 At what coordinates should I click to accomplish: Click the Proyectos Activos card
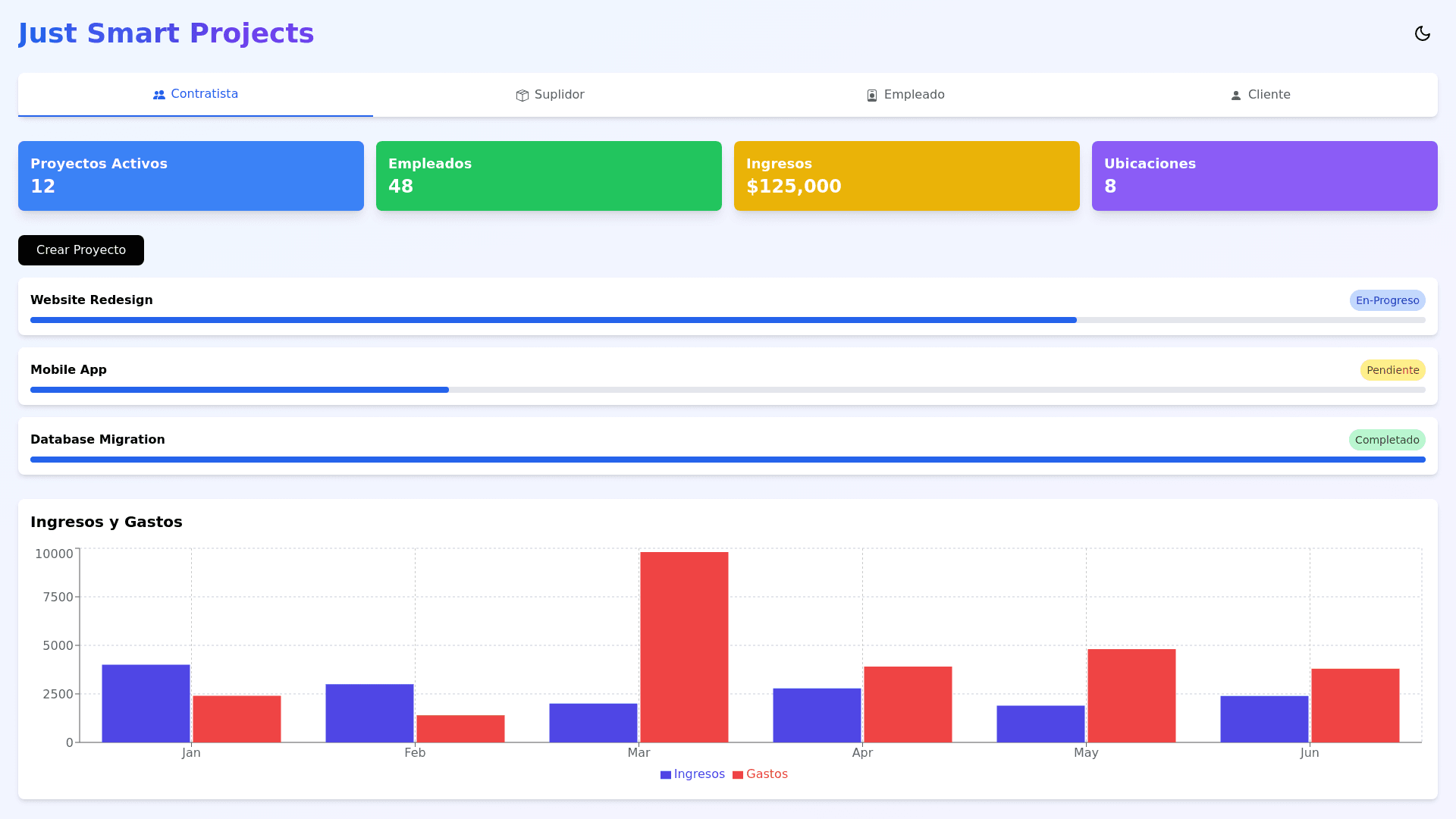[191, 176]
